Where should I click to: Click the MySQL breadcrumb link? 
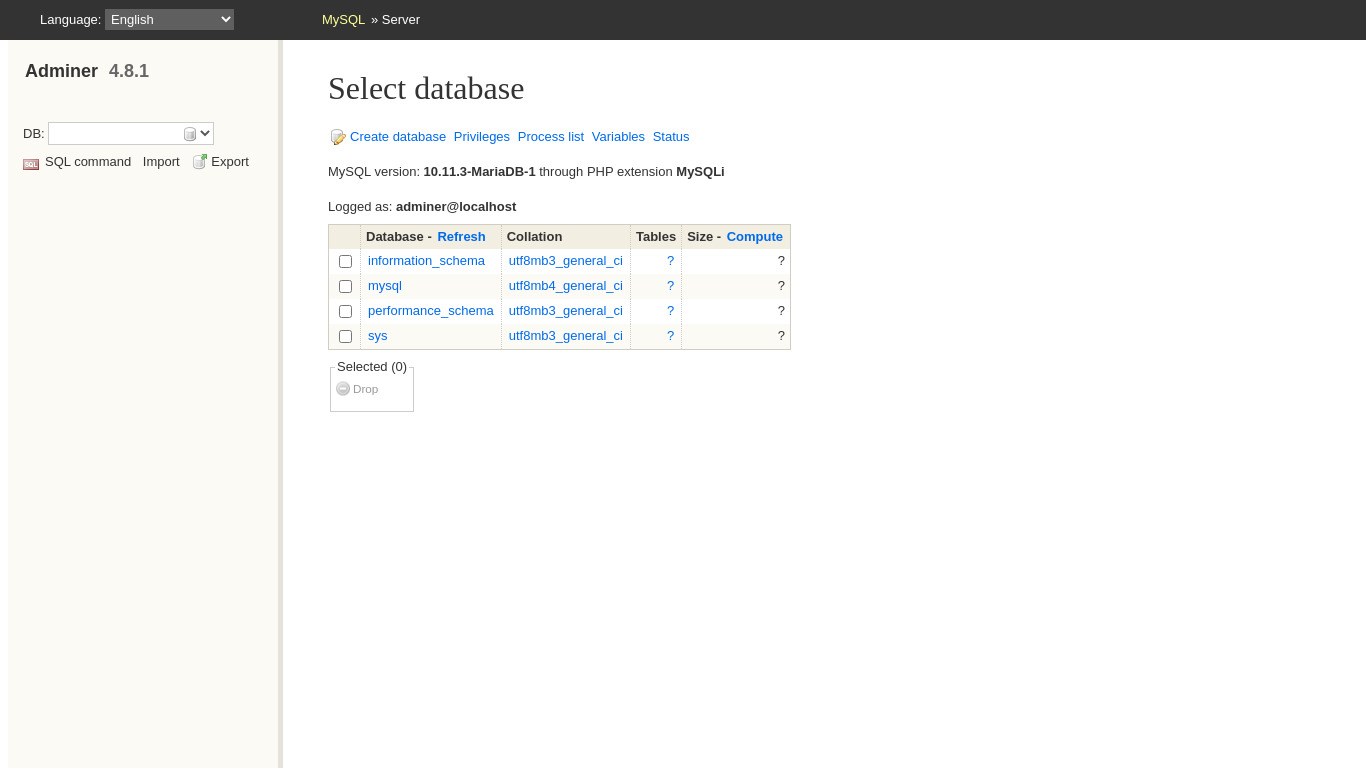point(343,20)
